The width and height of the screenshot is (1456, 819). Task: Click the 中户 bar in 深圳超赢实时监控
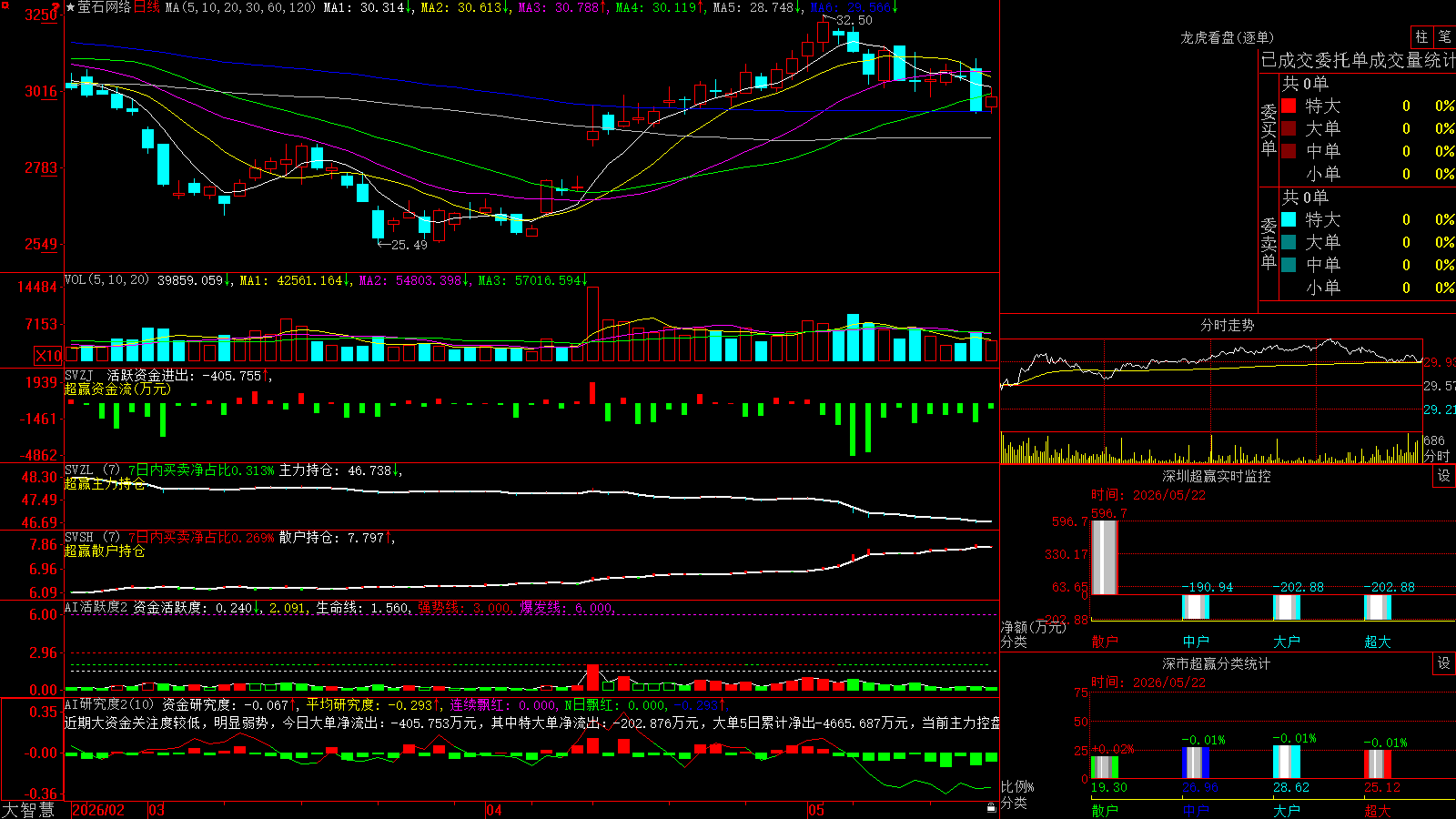pos(1195,607)
